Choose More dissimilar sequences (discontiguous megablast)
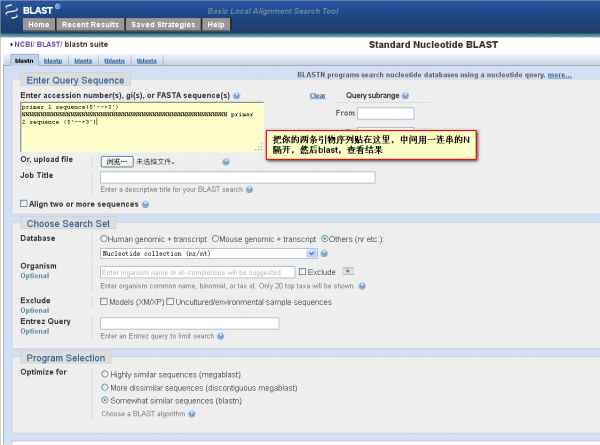This screenshot has height=445, width=600. click(105, 387)
